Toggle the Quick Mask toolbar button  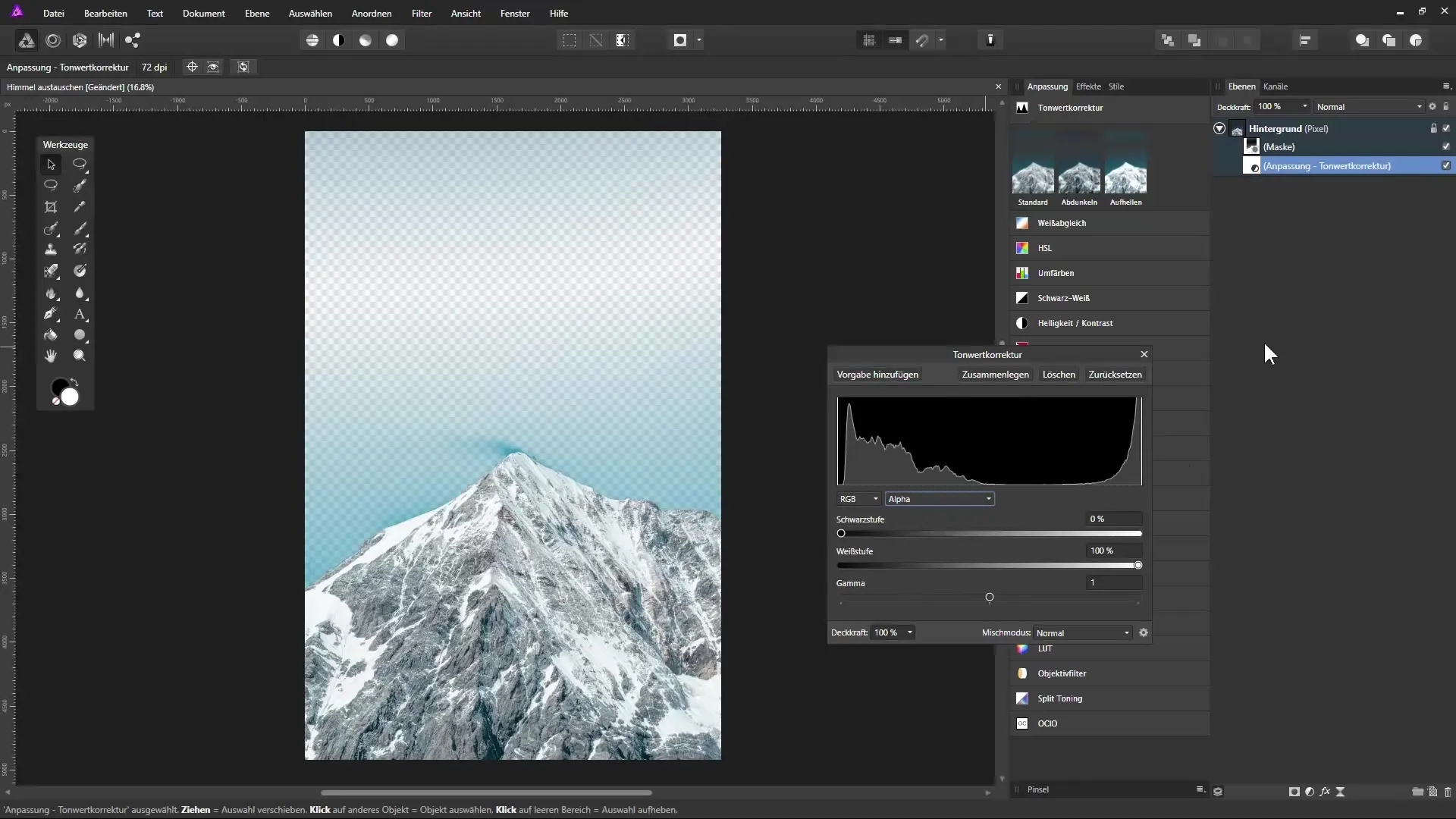(x=680, y=40)
